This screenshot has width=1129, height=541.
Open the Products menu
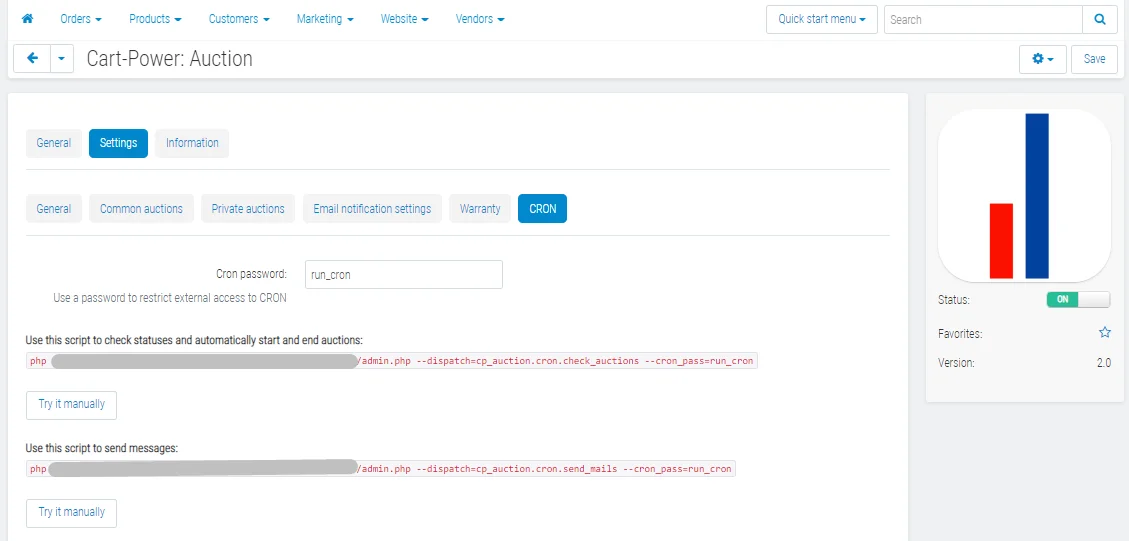(x=156, y=19)
